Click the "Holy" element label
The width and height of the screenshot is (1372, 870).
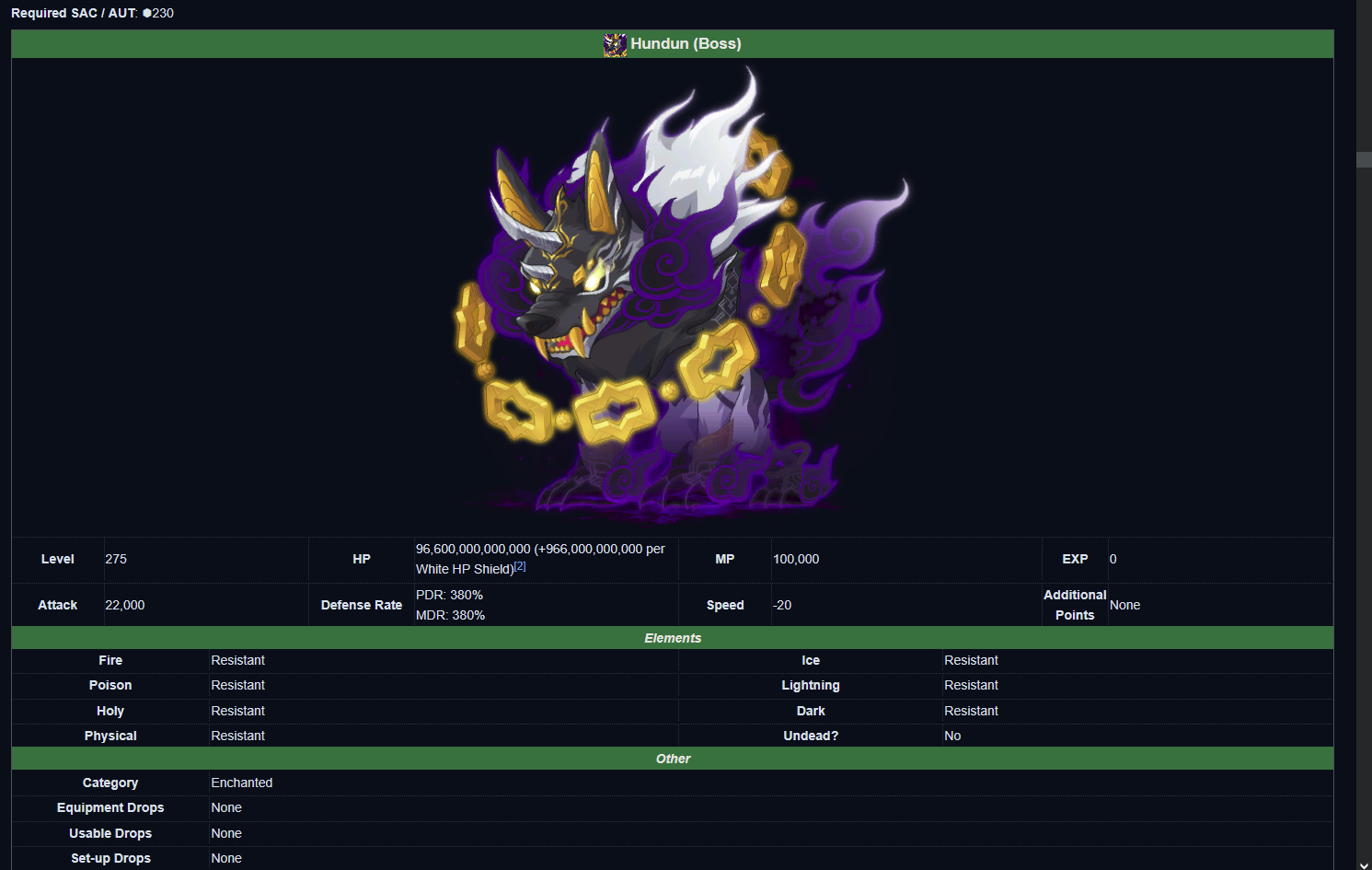coord(110,711)
